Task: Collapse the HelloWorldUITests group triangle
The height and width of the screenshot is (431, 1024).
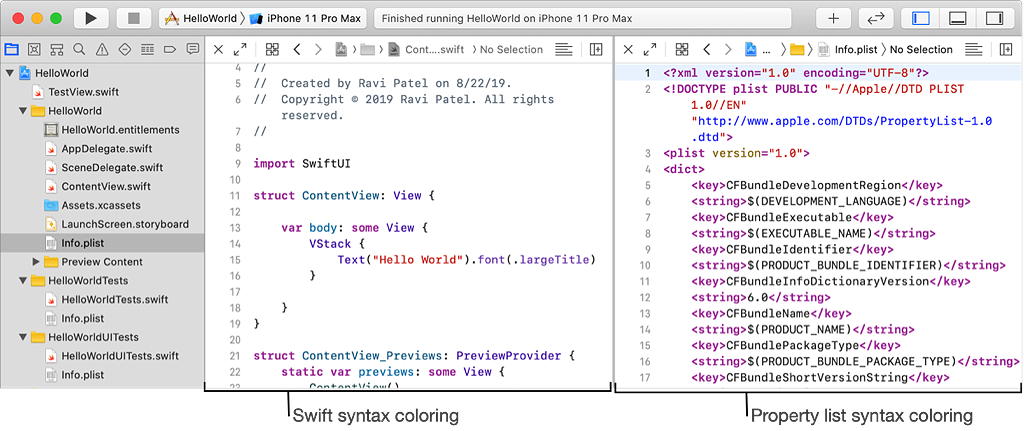Action: point(23,337)
